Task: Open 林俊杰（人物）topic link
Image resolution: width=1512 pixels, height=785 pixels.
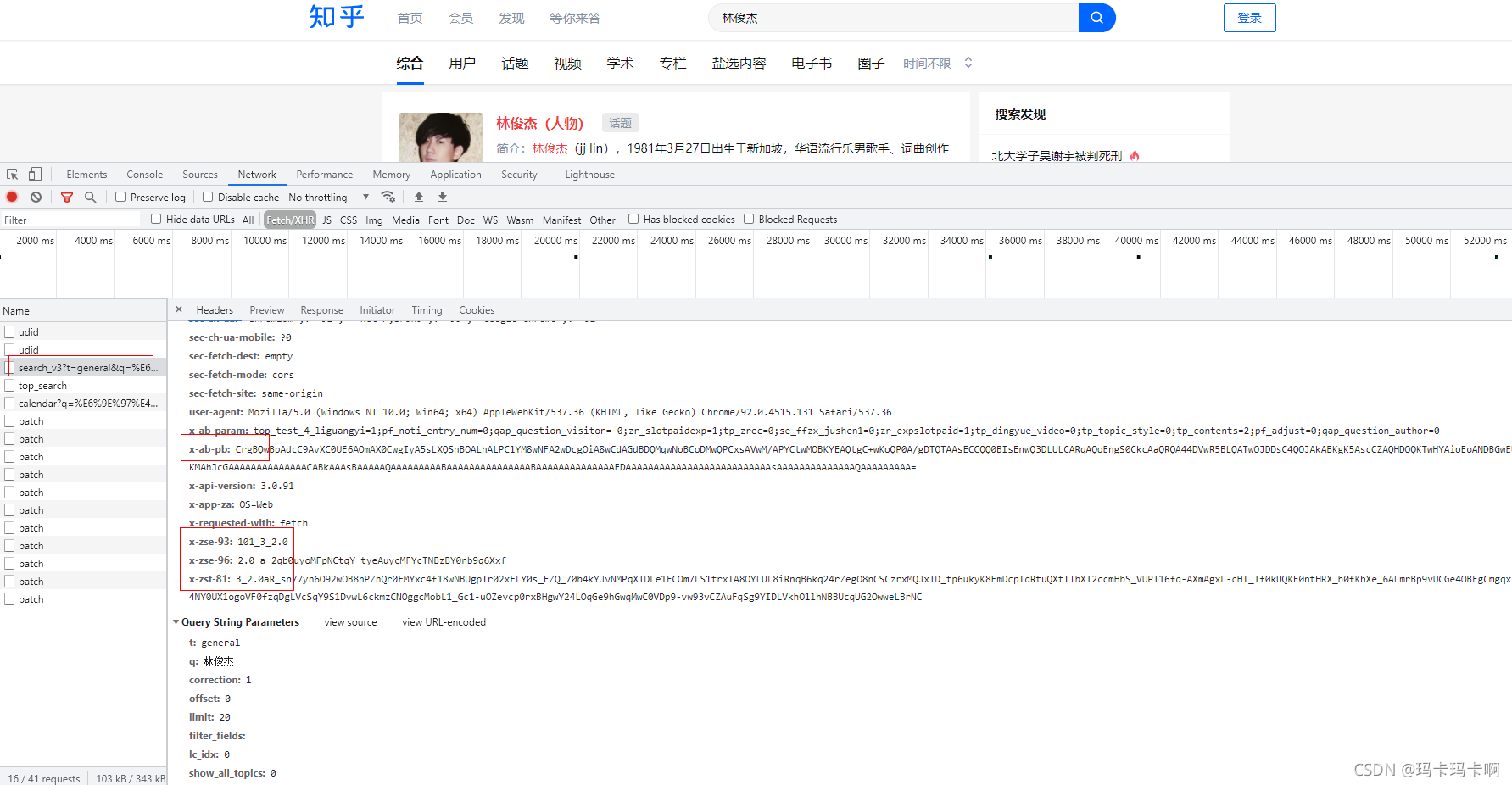Action: tap(540, 123)
